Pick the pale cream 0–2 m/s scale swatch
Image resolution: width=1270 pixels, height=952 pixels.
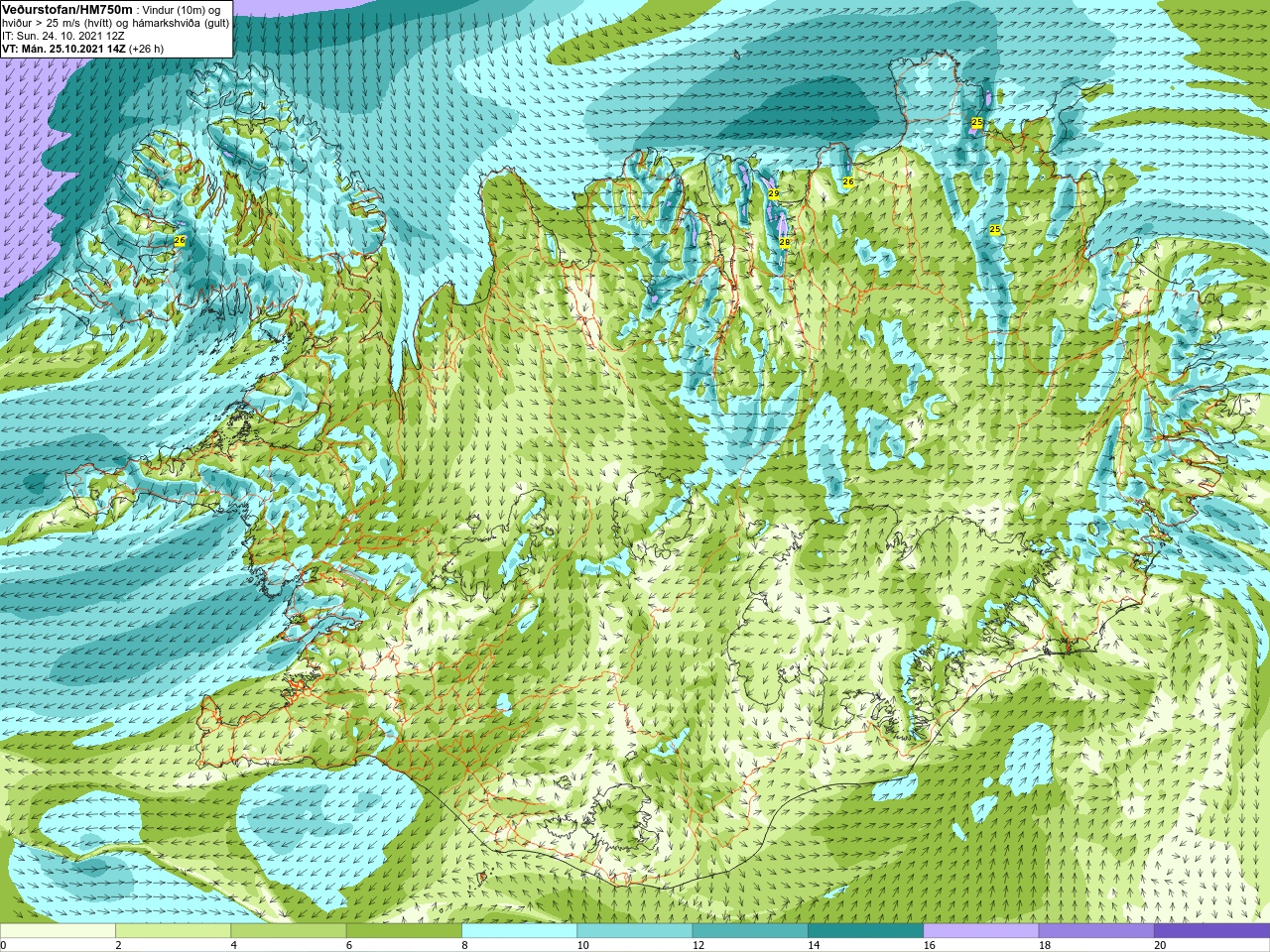pos(58,931)
